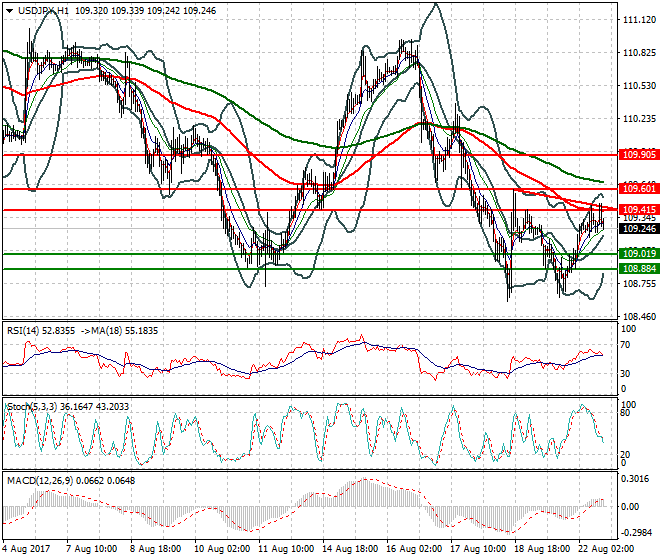Click the 109.415 resistance price label
Image resolution: width=660 pixels, height=560 pixels.
click(639, 209)
